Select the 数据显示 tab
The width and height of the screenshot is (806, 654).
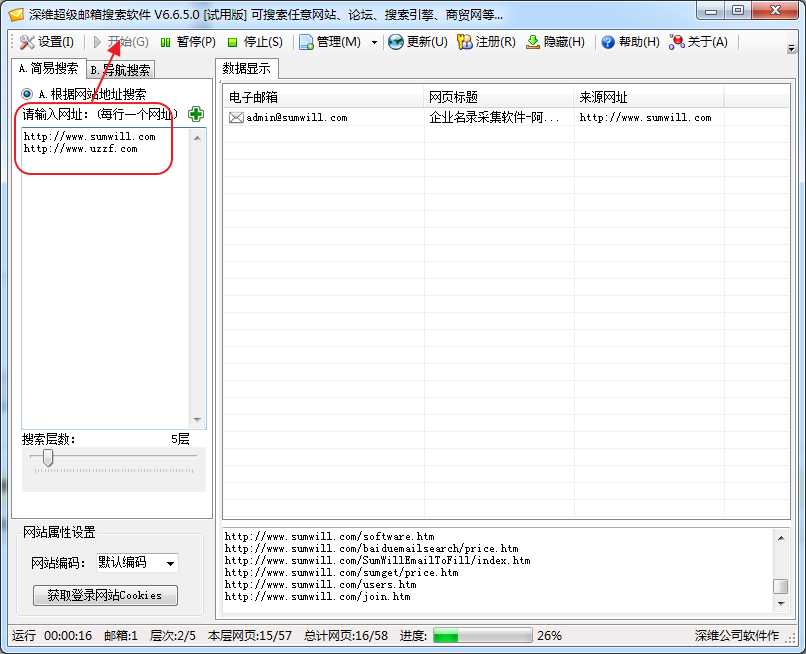coord(247,68)
